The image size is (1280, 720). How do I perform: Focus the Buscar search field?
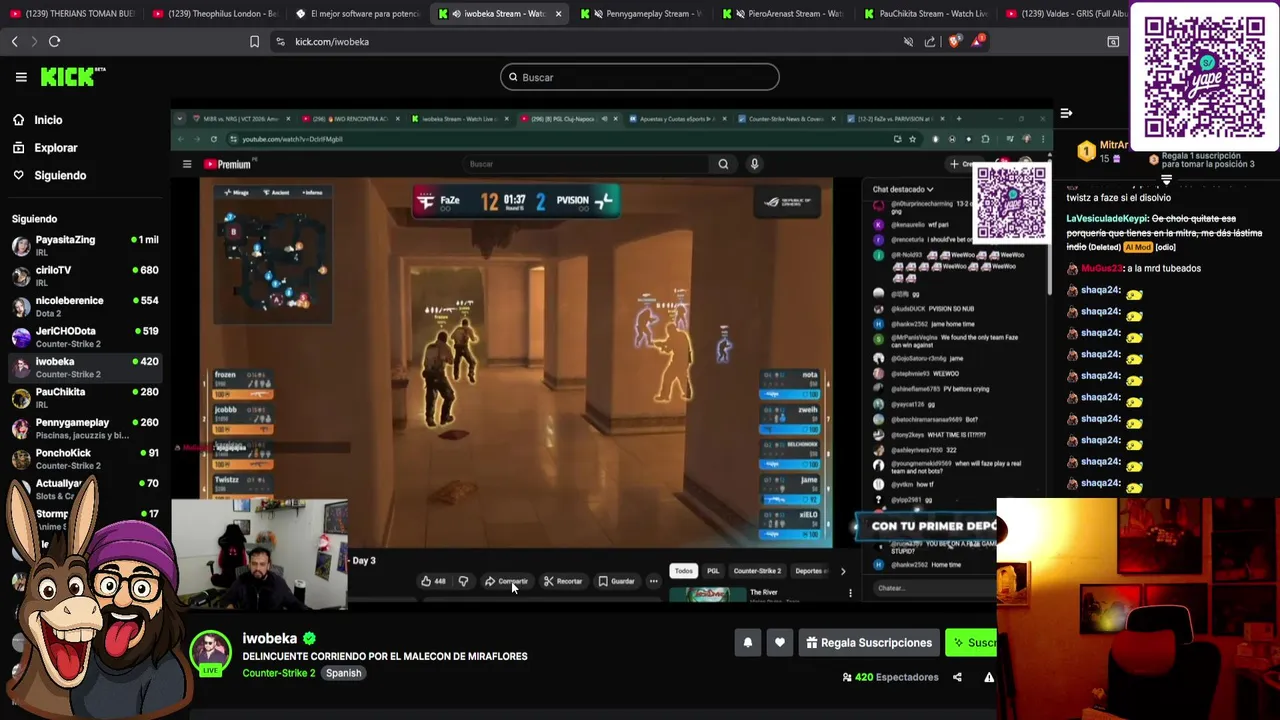point(640,77)
